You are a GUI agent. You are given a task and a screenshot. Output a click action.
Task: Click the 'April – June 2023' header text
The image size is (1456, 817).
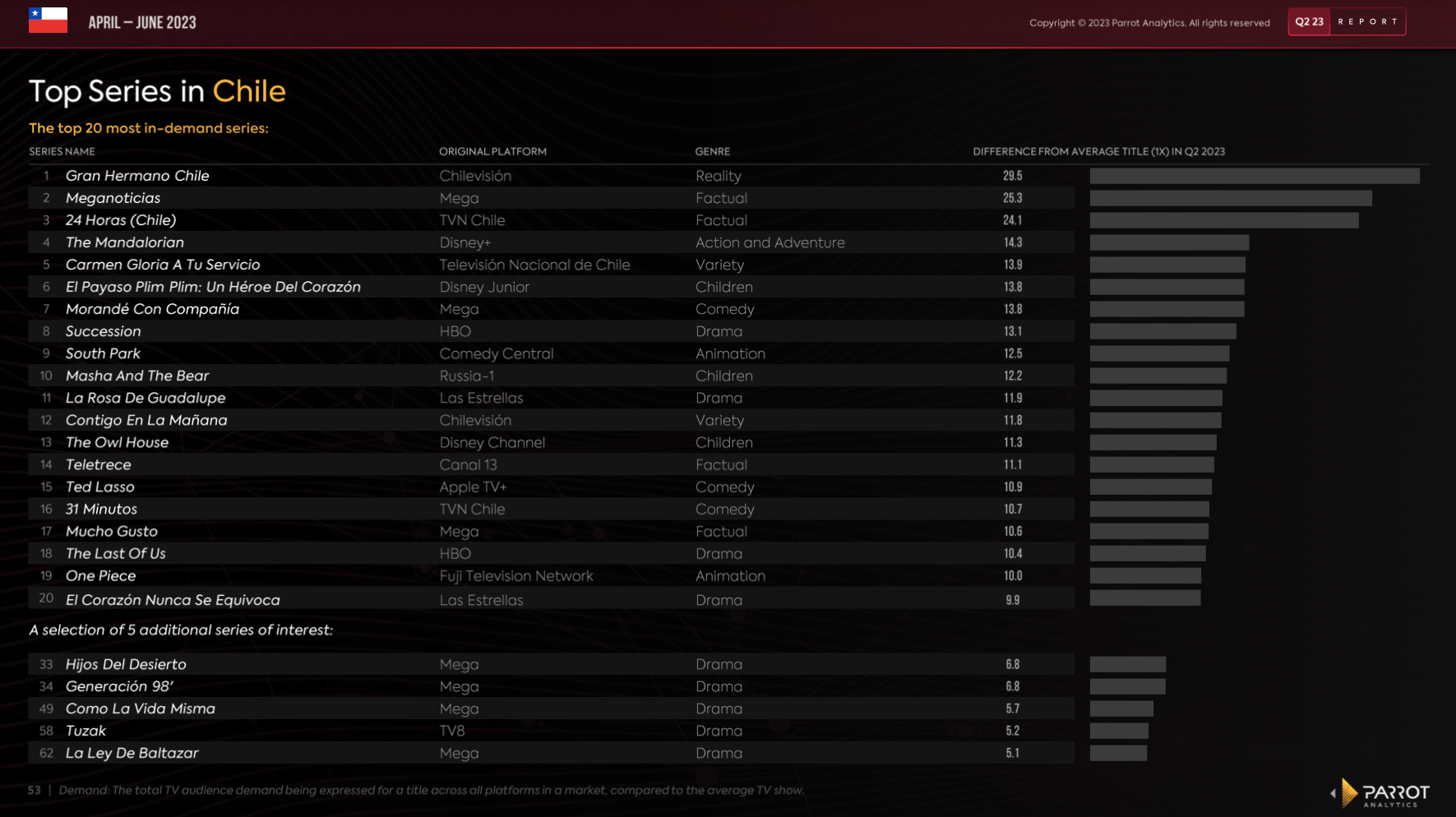tap(142, 22)
